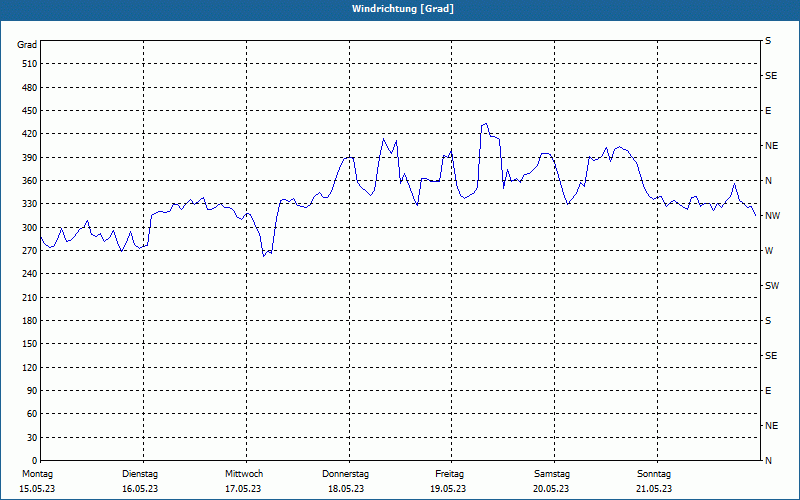Click the 300 degree axis label
The width and height of the screenshot is (800, 500).
point(30,228)
